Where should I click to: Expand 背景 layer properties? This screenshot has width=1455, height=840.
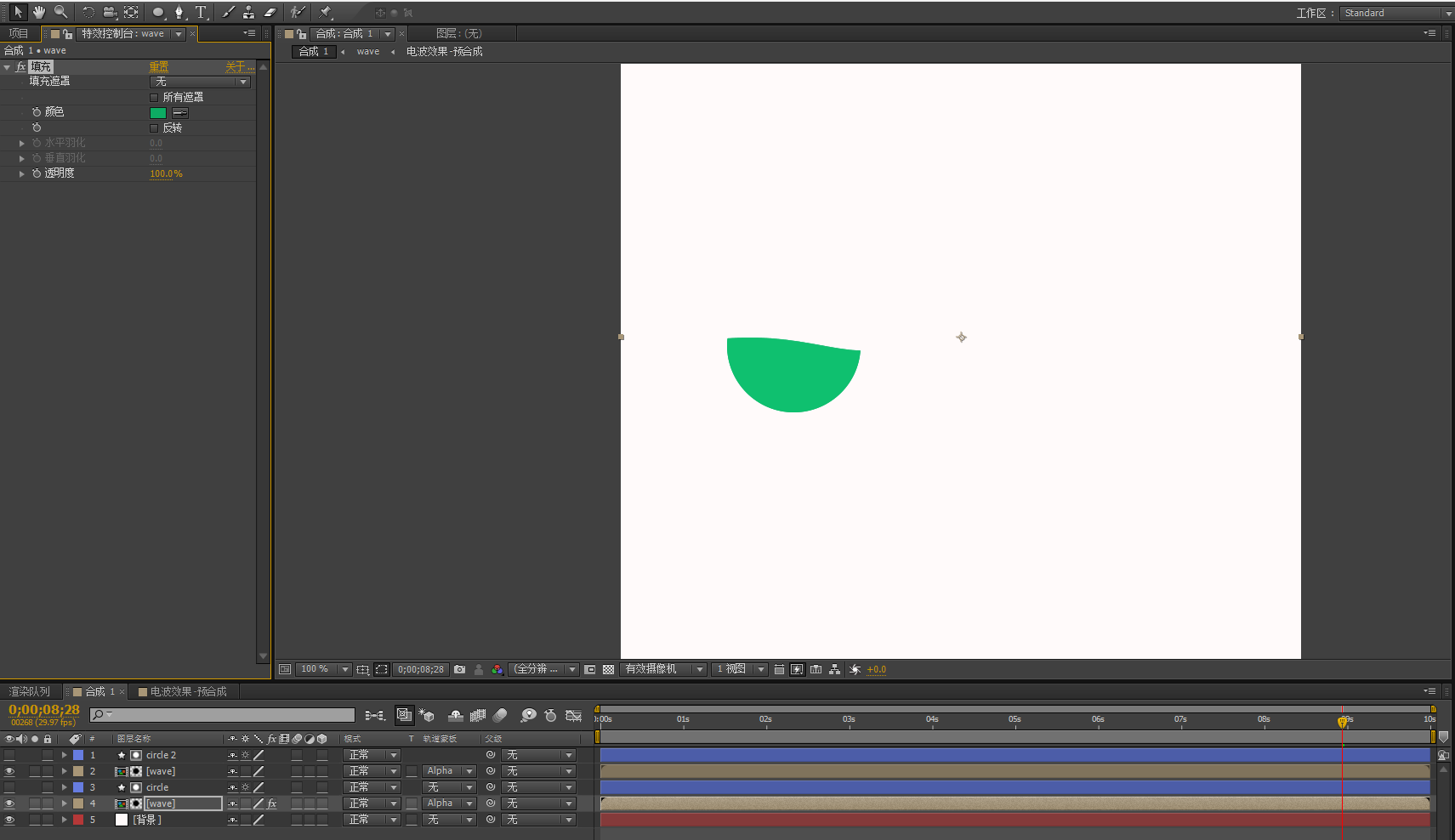64,820
